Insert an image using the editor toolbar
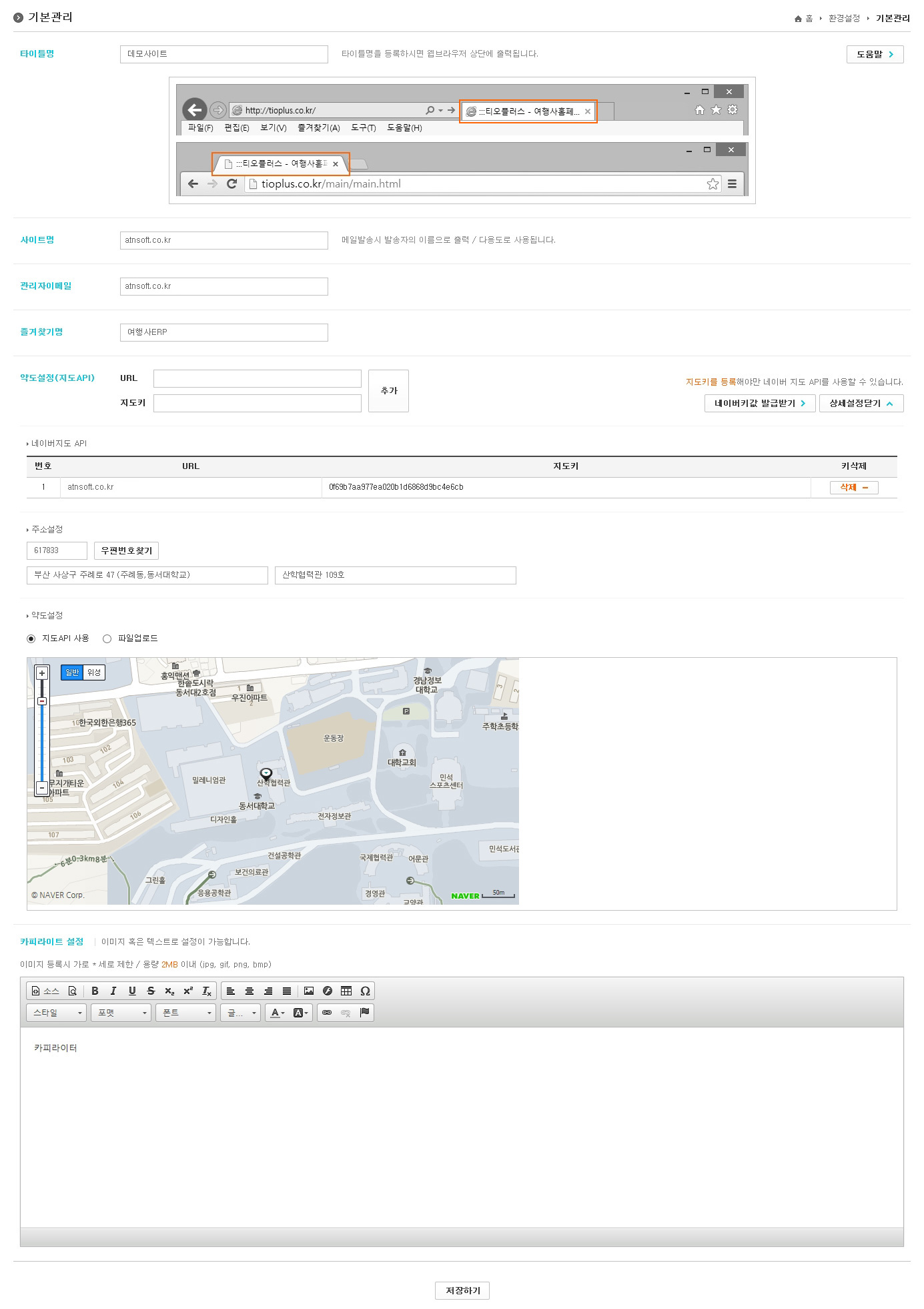Viewport: 924px width, 1309px height. (309, 991)
